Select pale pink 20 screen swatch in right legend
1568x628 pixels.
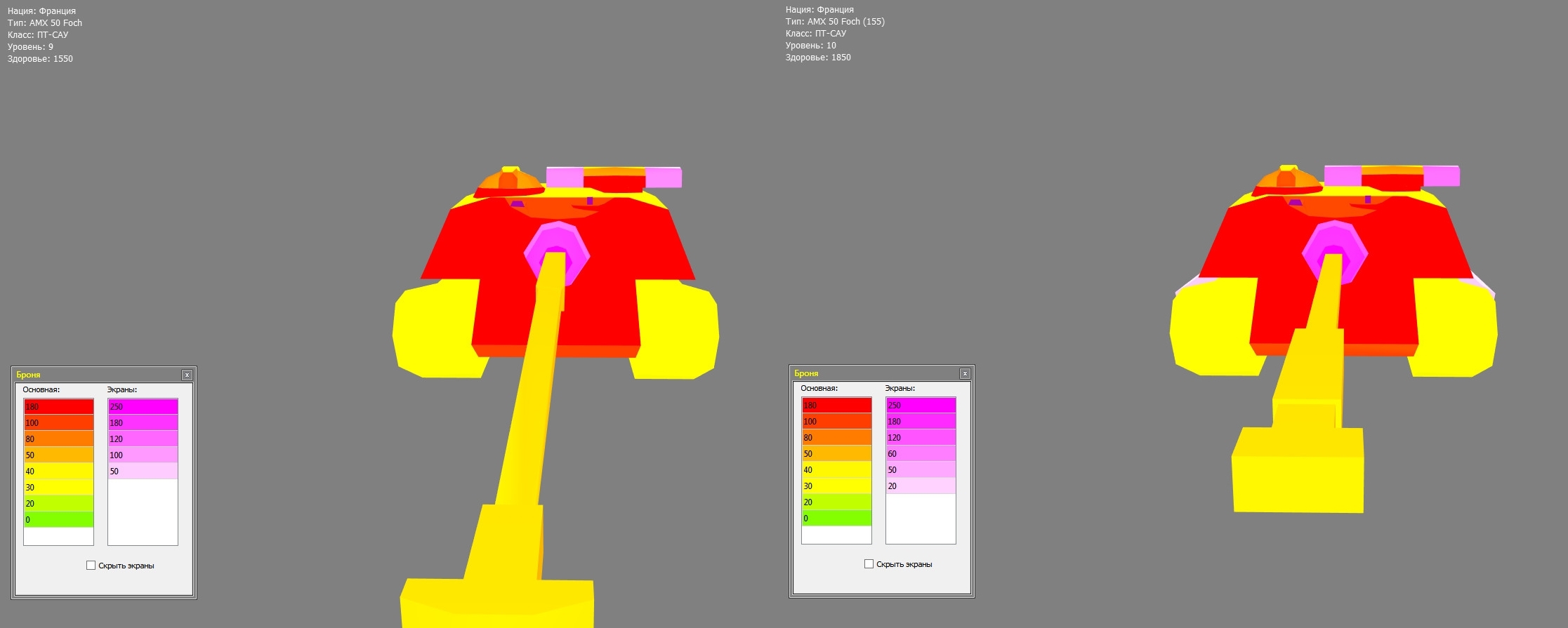click(921, 486)
